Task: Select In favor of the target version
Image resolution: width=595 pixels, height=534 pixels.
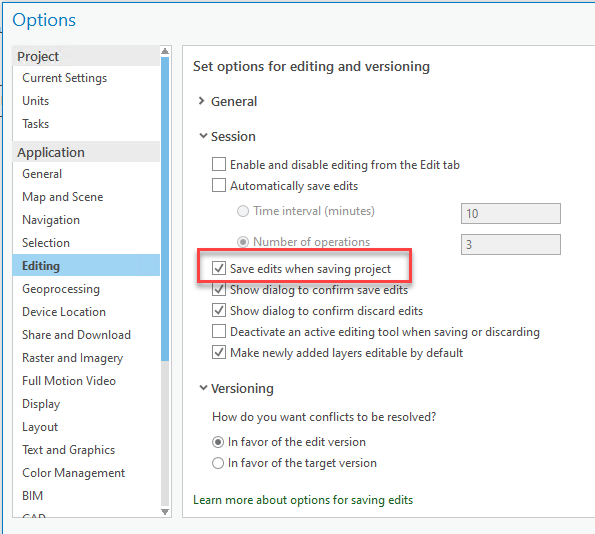Action: click(x=218, y=463)
